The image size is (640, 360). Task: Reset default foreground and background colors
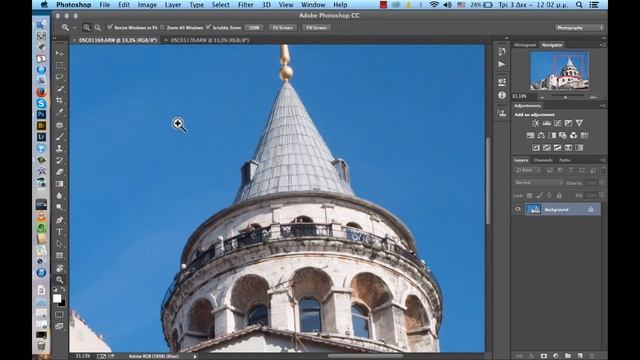(x=56, y=289)
